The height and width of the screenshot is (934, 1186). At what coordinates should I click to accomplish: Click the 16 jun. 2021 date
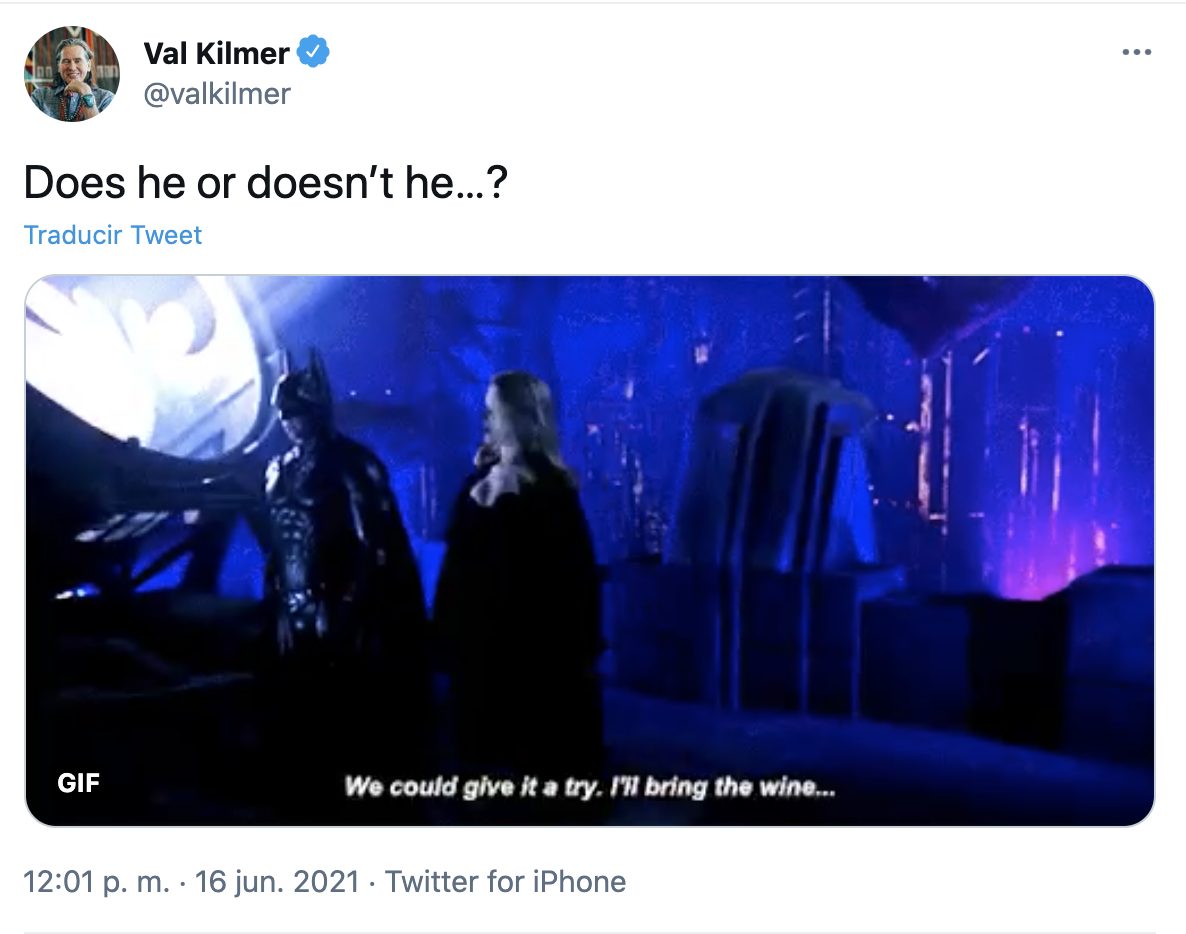coord(277,882)
